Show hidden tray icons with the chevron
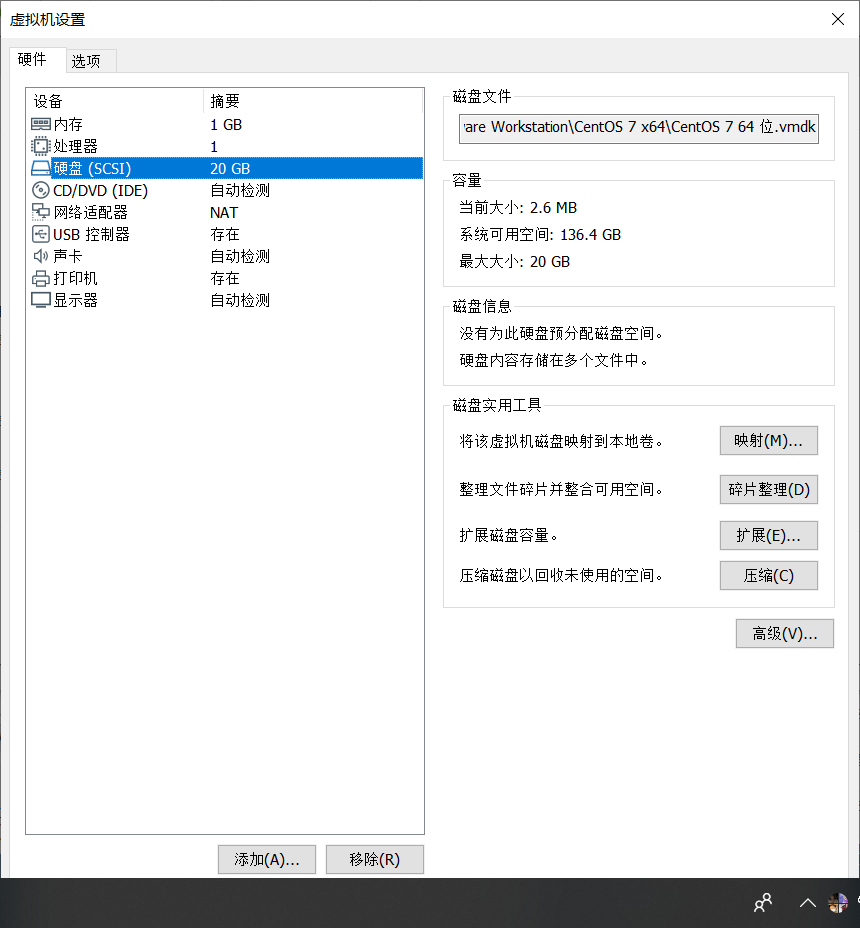860x928 pixels. [807, 903]
